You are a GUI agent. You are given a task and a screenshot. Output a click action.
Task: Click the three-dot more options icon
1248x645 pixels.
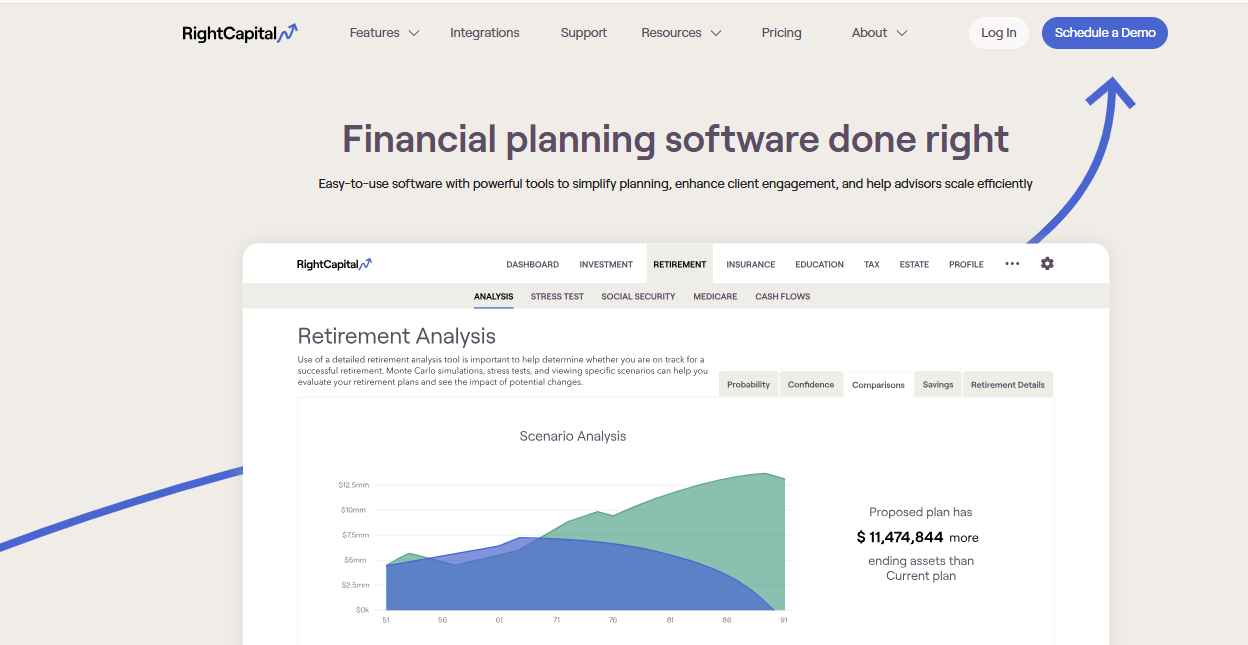tap(1012, 264)
